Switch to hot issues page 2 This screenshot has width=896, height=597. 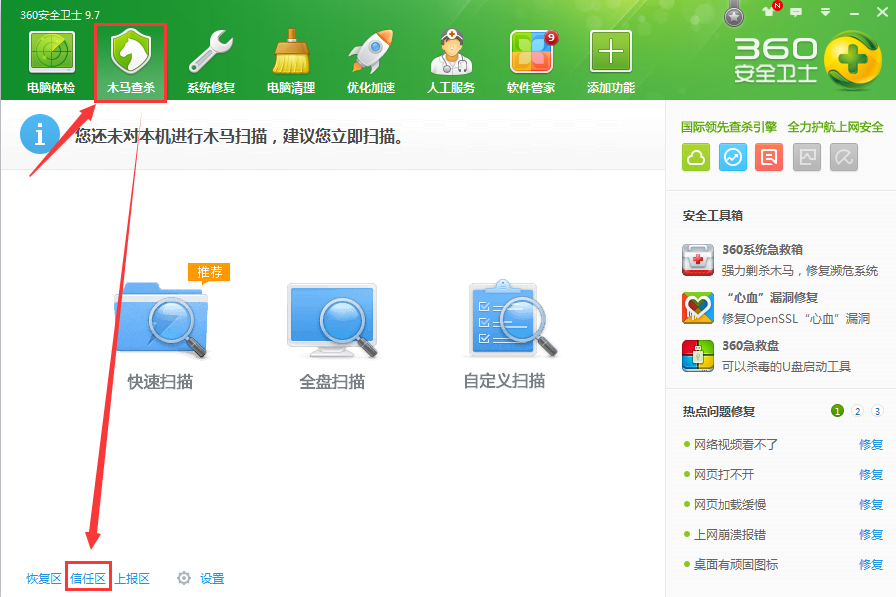tap(857, 411)
